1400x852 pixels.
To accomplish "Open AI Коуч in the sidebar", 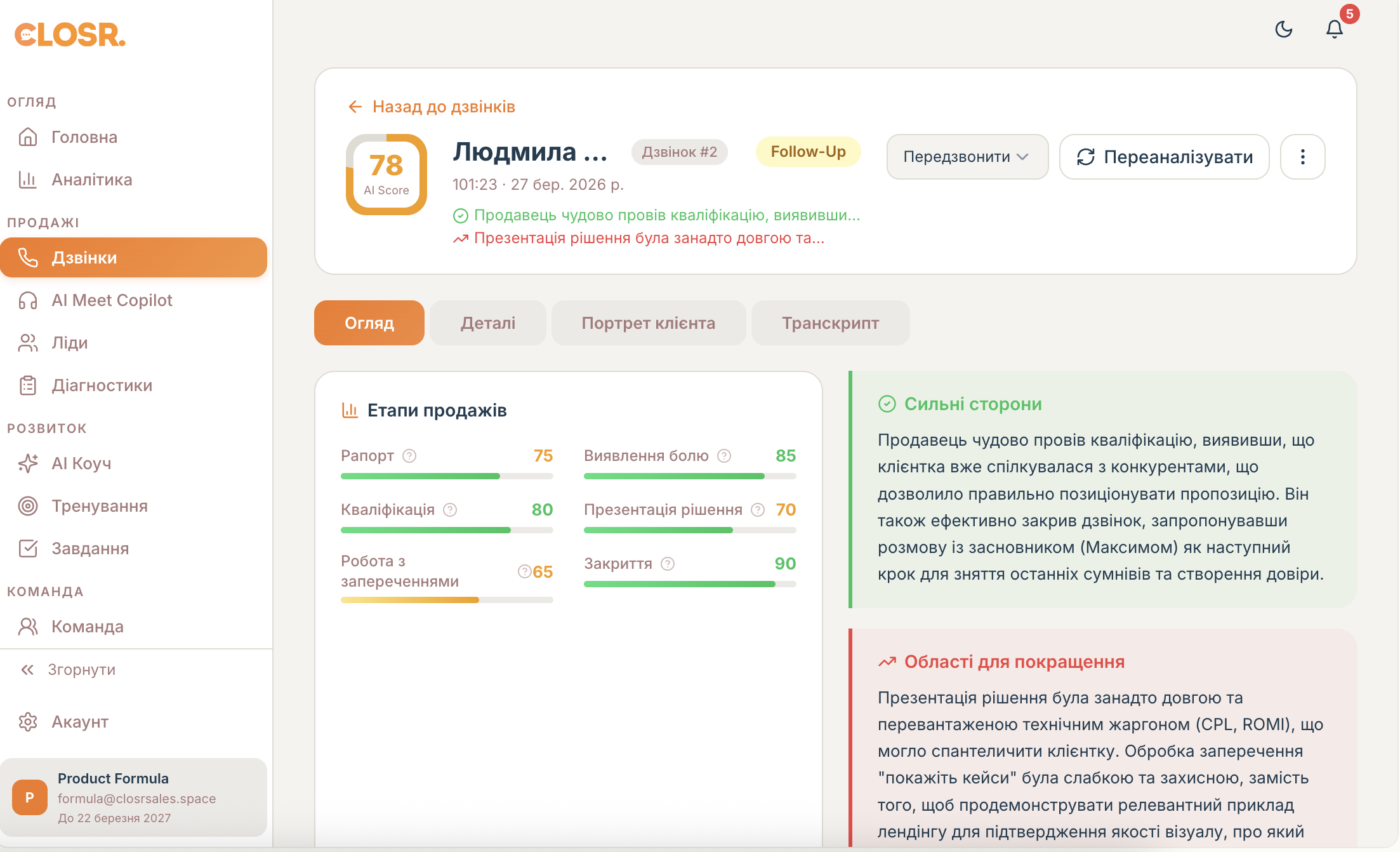I will click(x=81, y=463).
